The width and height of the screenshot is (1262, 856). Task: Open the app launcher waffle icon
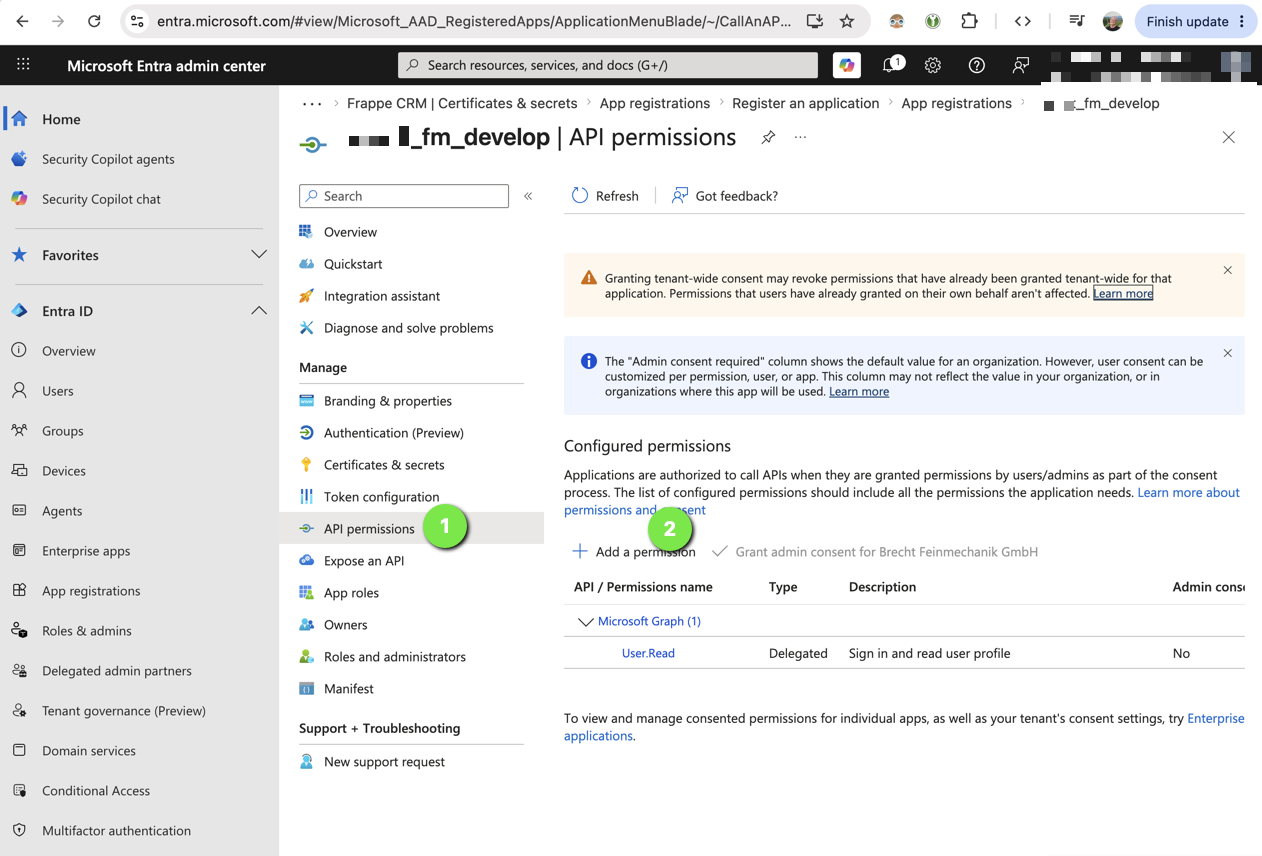(23, 64)
